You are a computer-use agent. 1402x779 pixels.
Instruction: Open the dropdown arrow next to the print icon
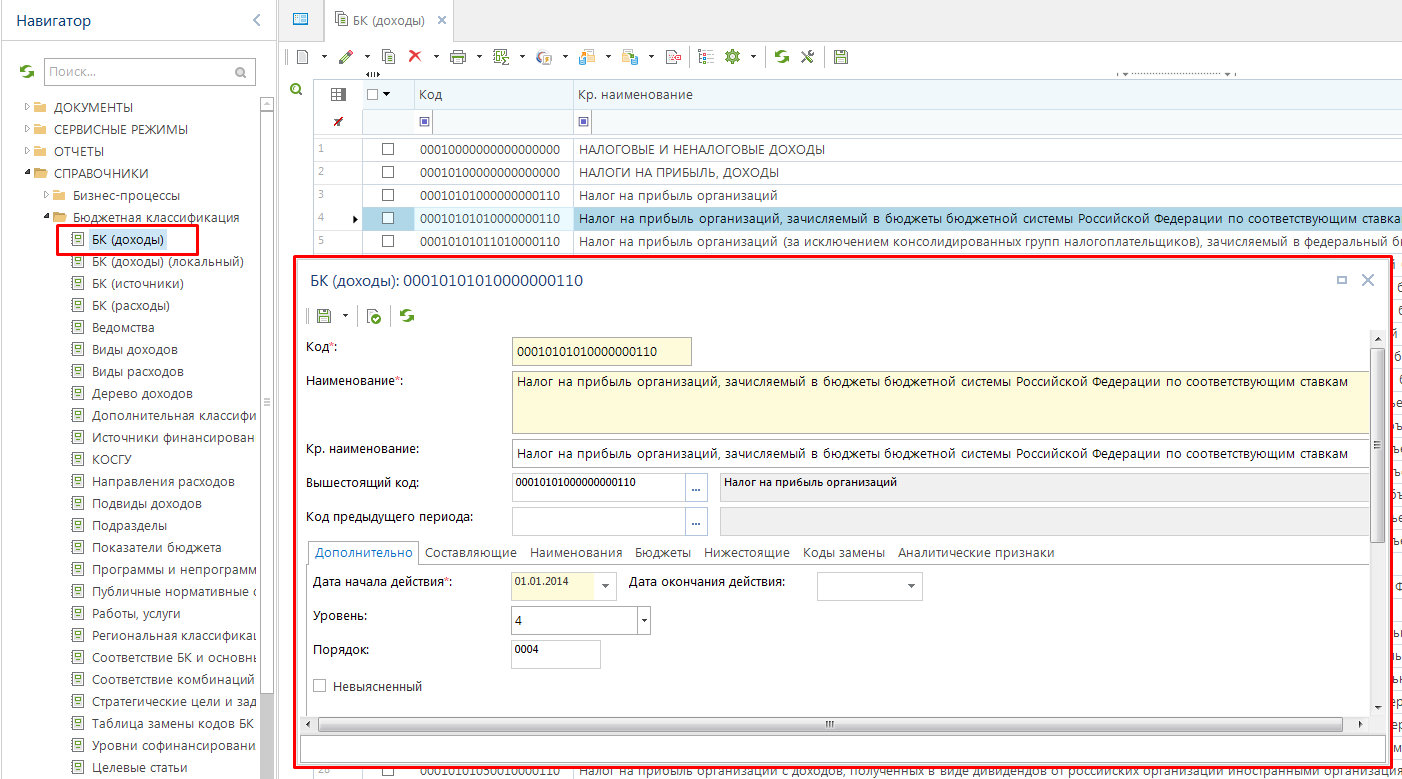pos(479,57)
